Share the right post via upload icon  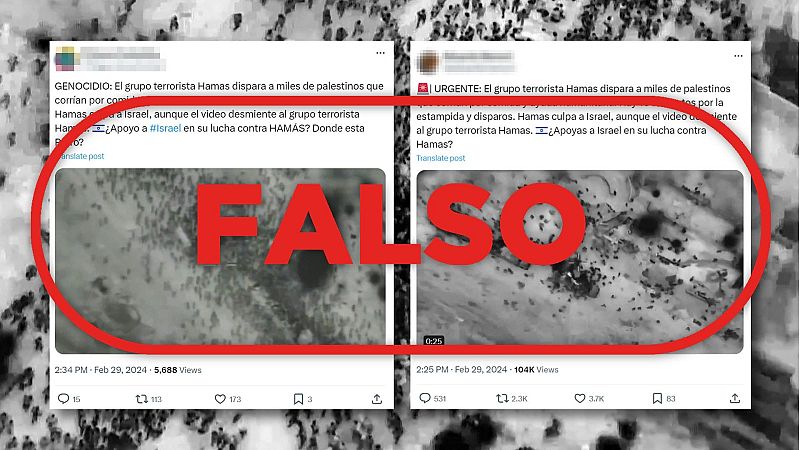[735, 398]
